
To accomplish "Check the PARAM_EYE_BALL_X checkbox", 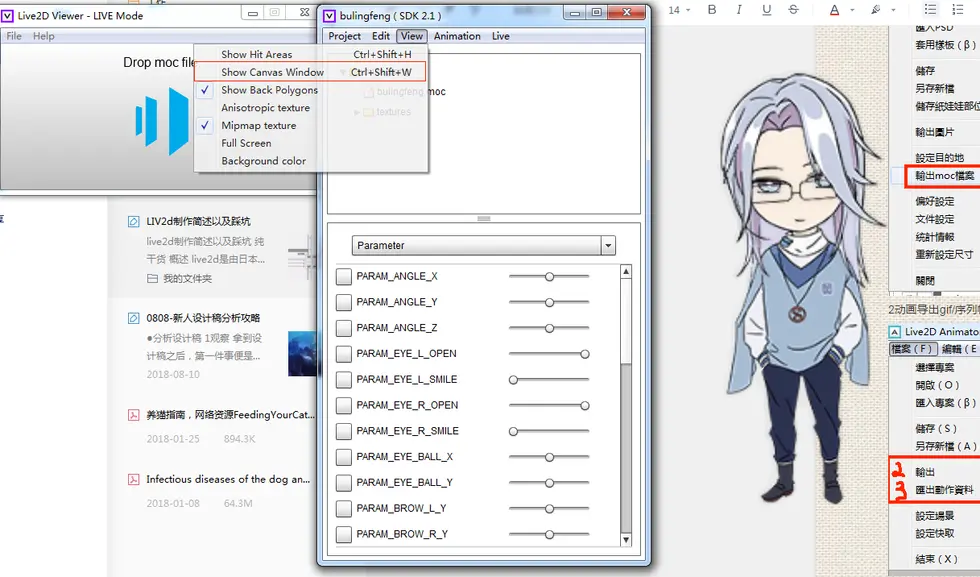I will pyautogui.click(x=344, y=457).
